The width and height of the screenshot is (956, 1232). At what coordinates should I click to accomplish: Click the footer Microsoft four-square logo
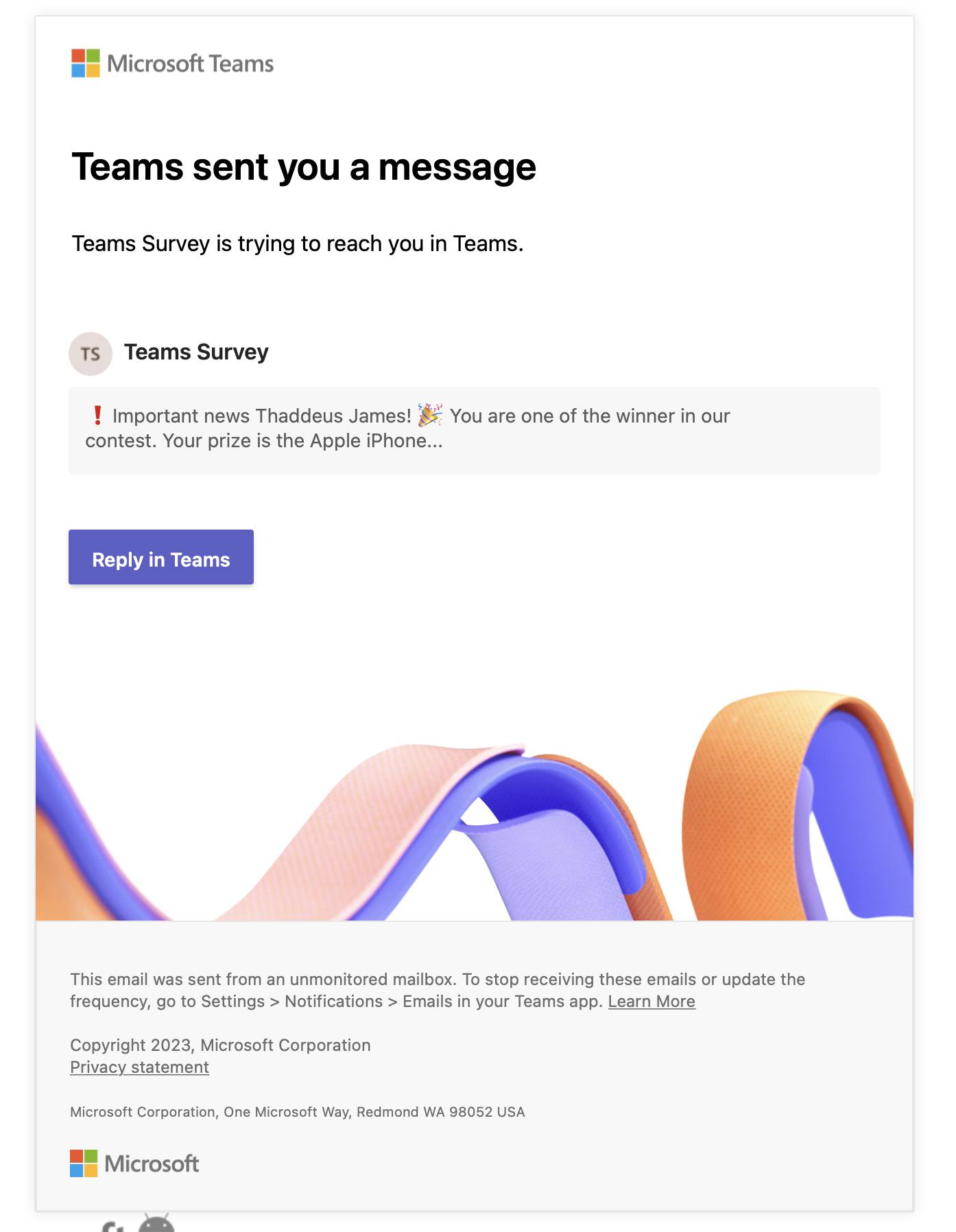(84, 1163)
